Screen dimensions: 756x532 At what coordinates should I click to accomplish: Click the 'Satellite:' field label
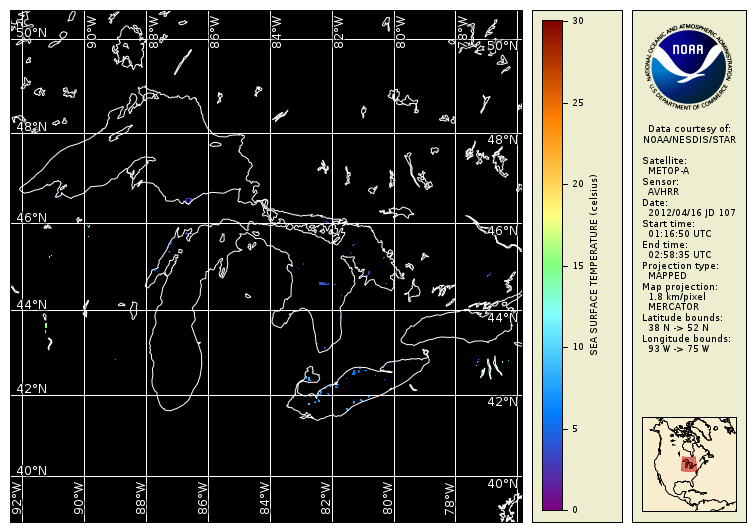pyautogui.click(x=664, y=161)
